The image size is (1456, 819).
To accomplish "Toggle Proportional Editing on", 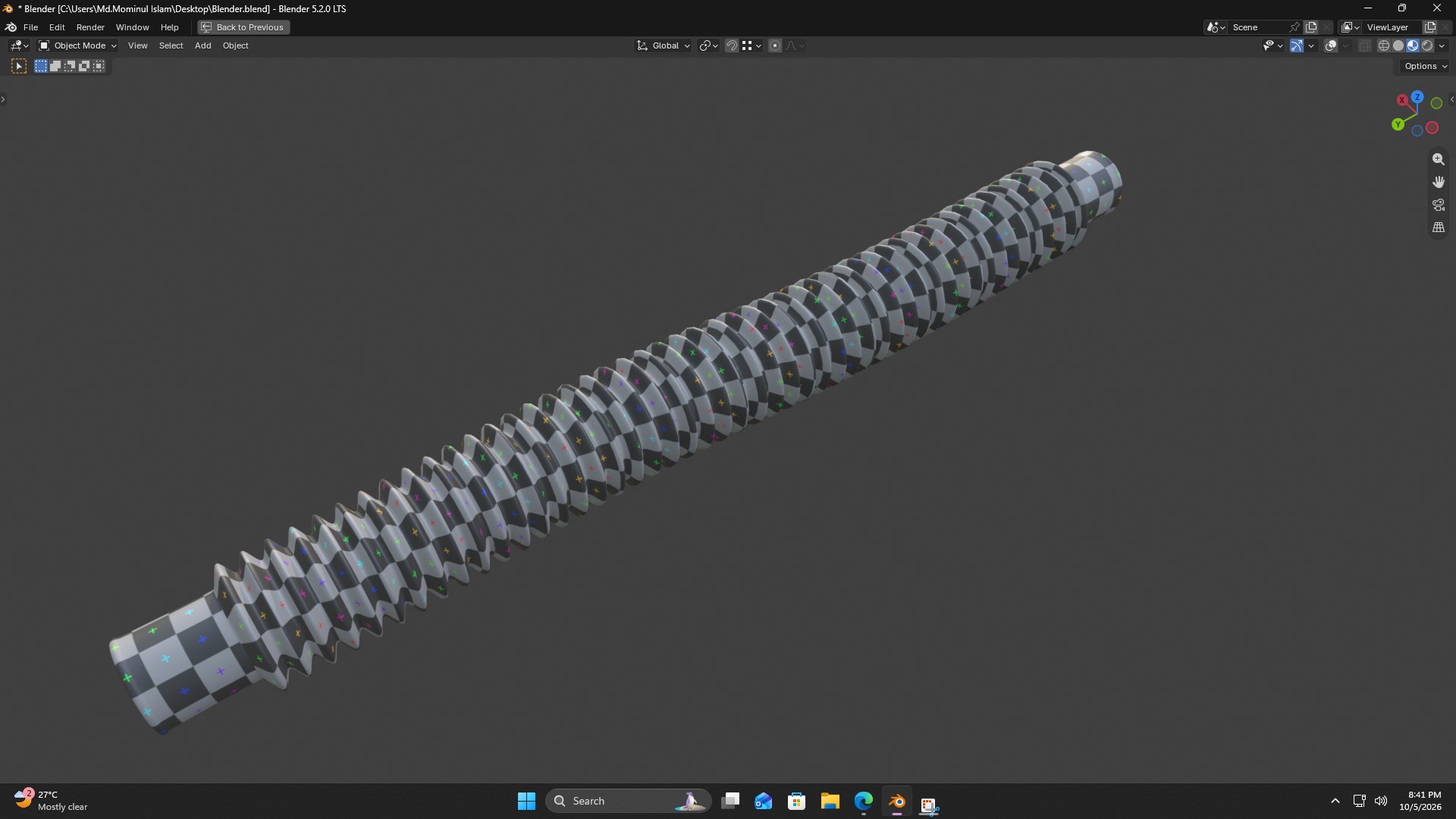I will [775, 45].
